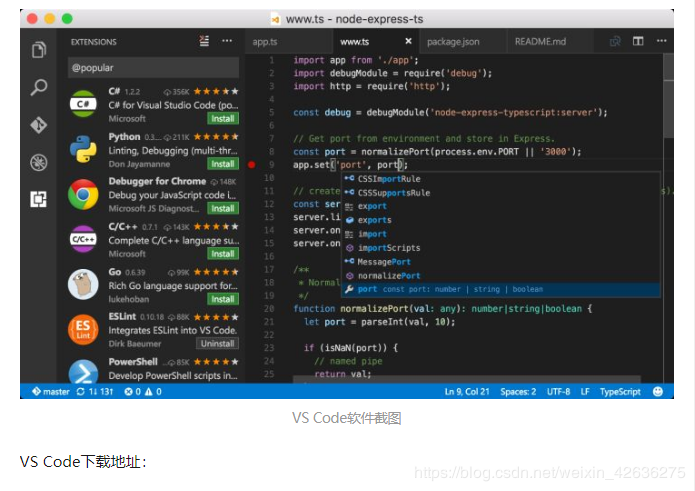Image resolution: width=695 pixels, height=491 pixels.
Task: Close the www.ts tab
Action: pyautogui.click(x=408, y=41)
